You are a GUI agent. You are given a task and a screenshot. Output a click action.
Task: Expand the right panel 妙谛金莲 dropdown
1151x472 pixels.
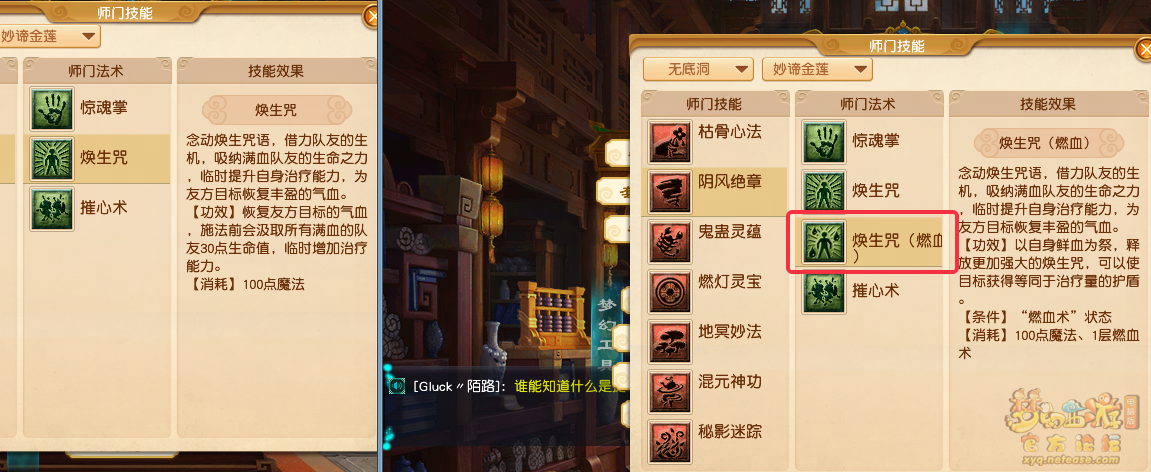pyautogui.click(x=817, y=70)
